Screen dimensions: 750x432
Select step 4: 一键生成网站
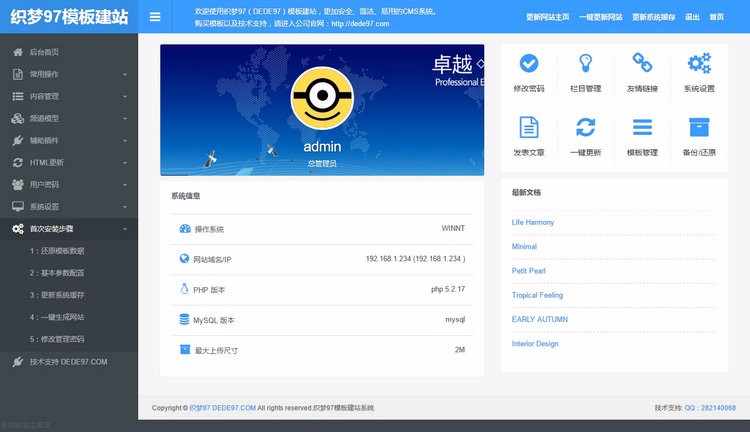pos(57,317)
